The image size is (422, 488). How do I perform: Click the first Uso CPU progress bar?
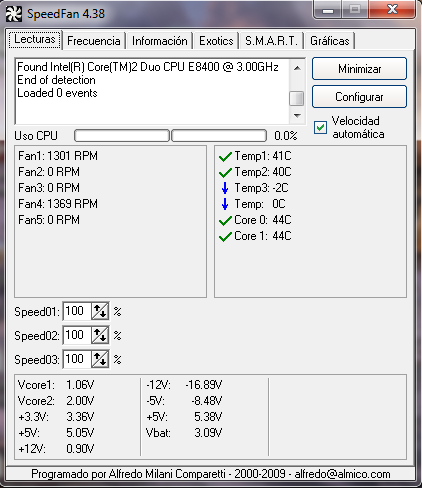click(x=122, y=136)
